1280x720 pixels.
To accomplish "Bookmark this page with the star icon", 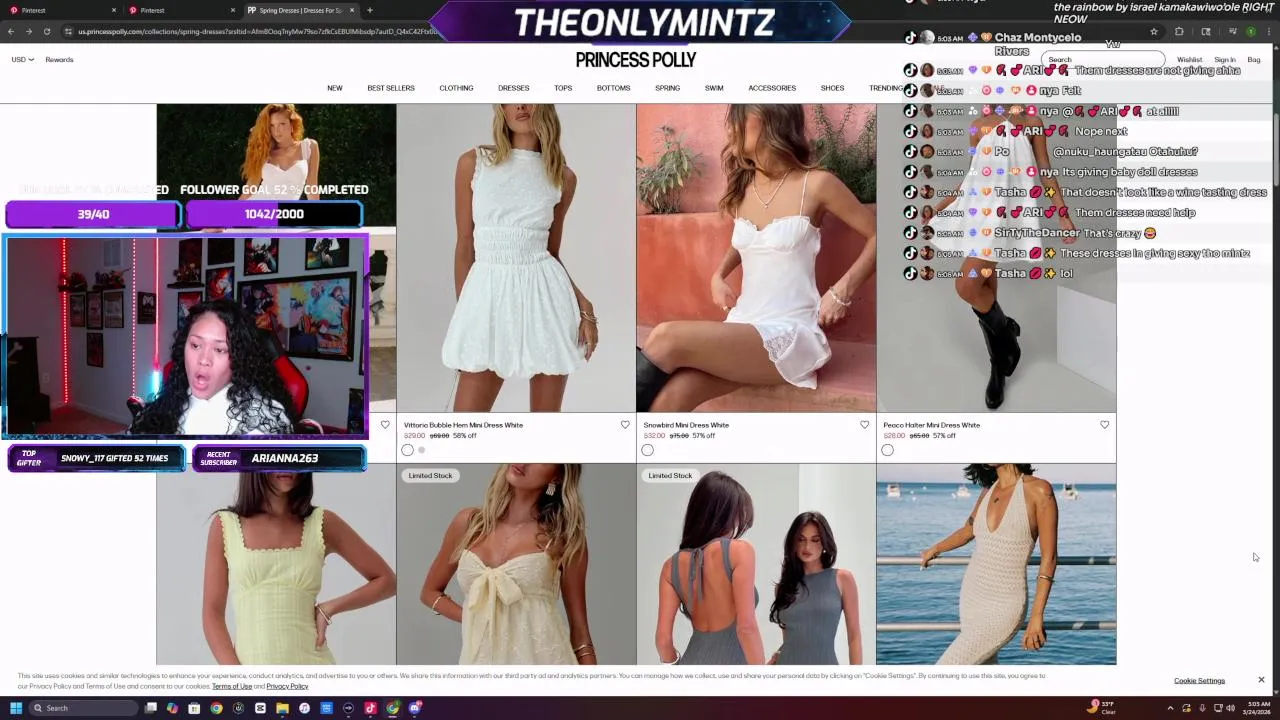I will [1153, 31].
